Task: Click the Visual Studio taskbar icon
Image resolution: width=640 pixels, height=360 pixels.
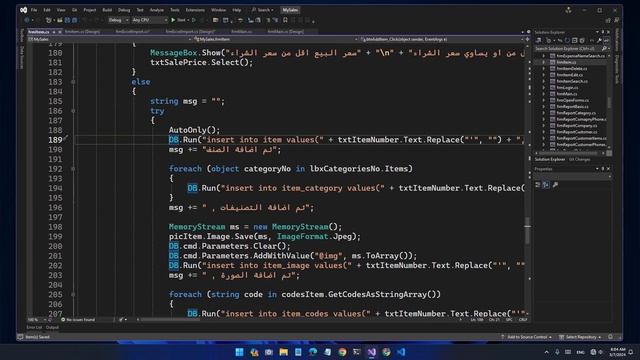Action: (x=372, y=352)
